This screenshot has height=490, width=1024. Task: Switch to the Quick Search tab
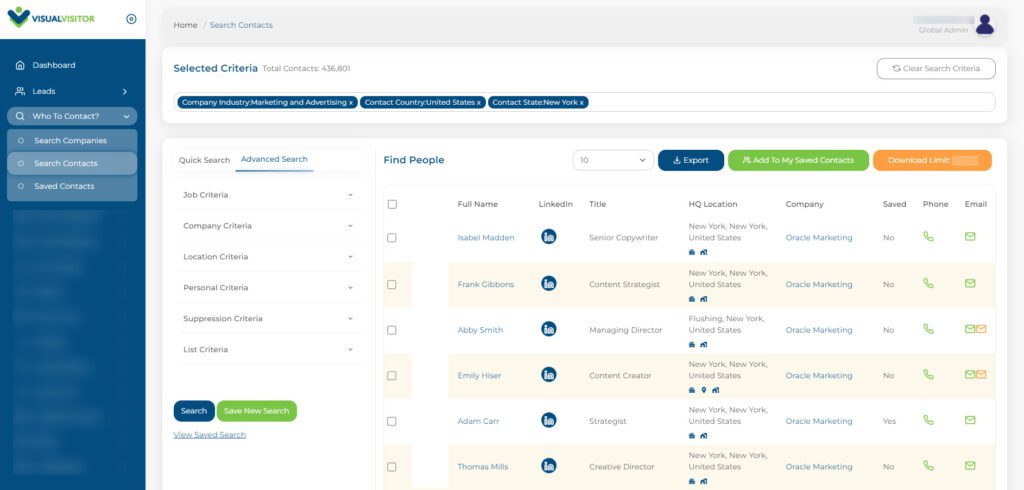[x=204, y=160]
